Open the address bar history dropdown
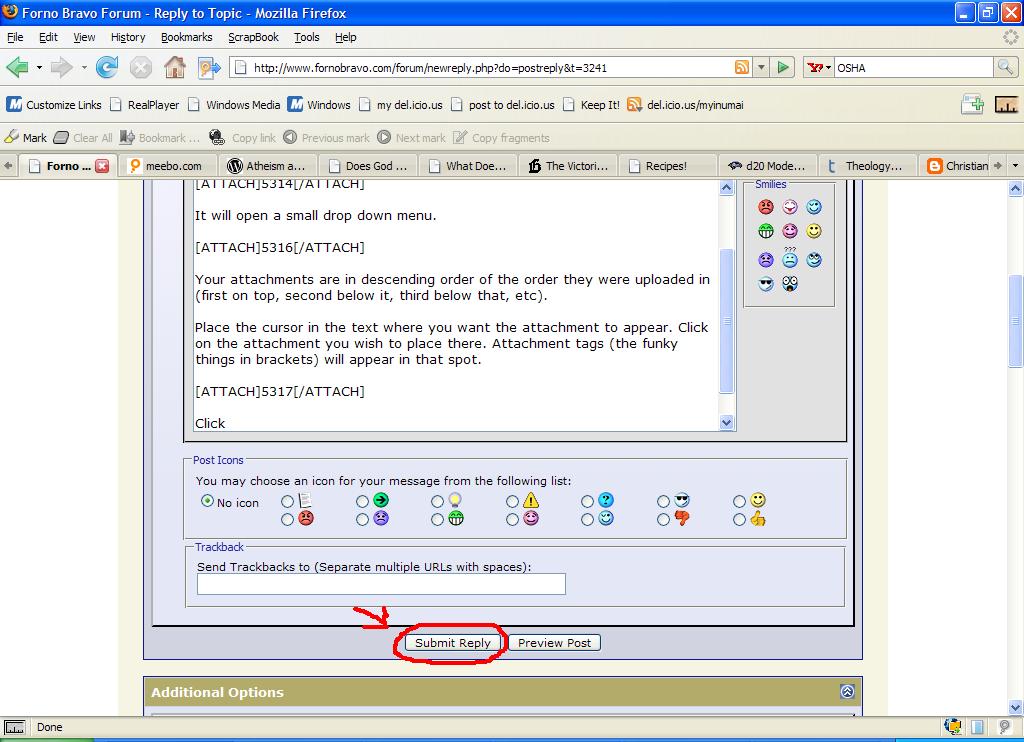The width and height of the screenshot is (1024, 742). (x=761, y=68)
